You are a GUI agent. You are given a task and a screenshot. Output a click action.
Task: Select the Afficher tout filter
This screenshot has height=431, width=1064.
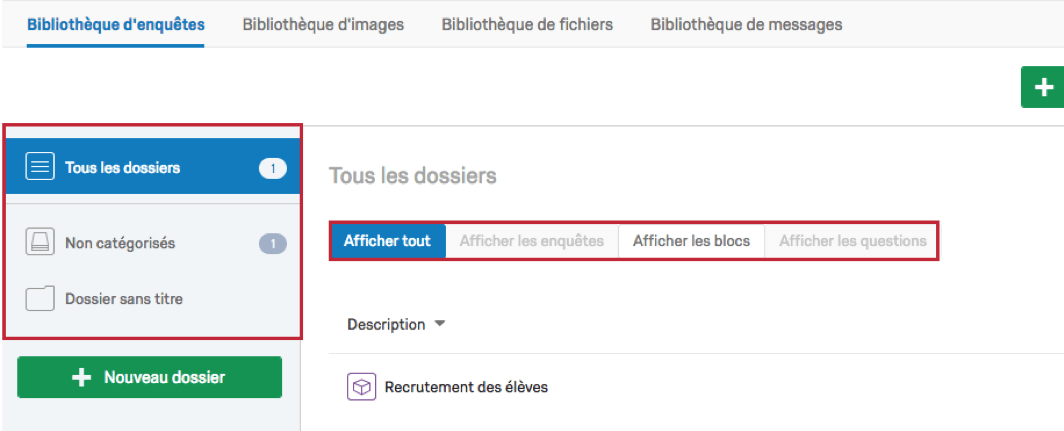(x=387, y=241)
